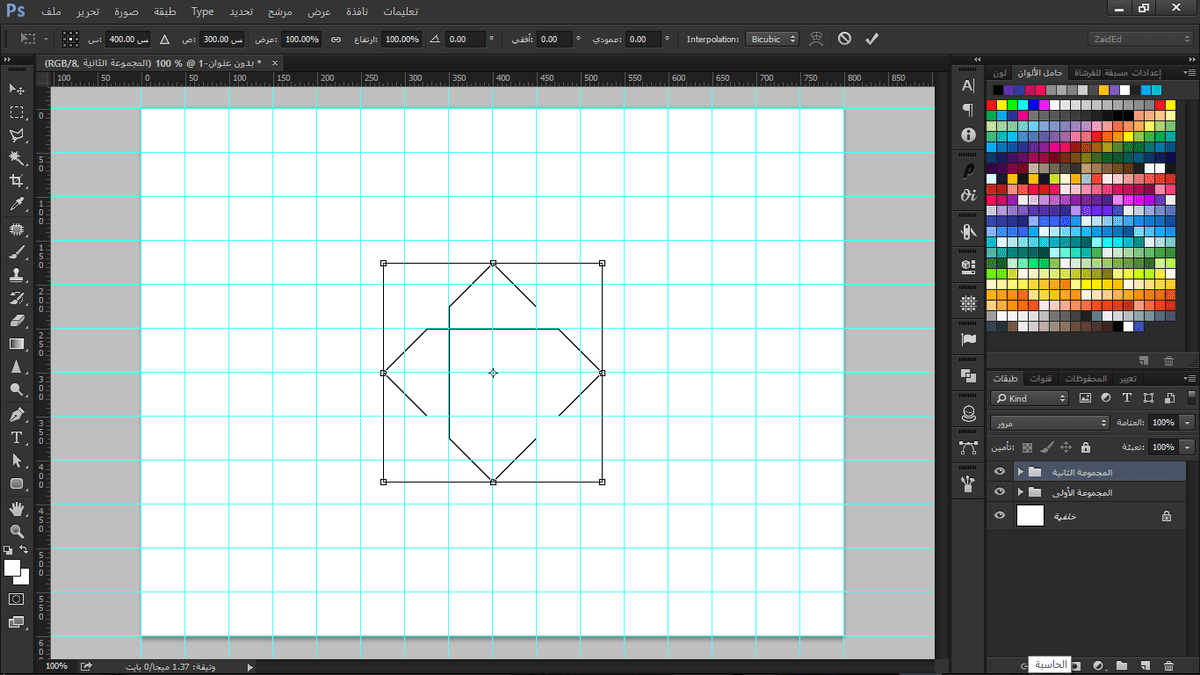Viewport: 1200px width, 675px height.
Task: Select the Type tool in the toolbox
Action: (x=17, y=438)
